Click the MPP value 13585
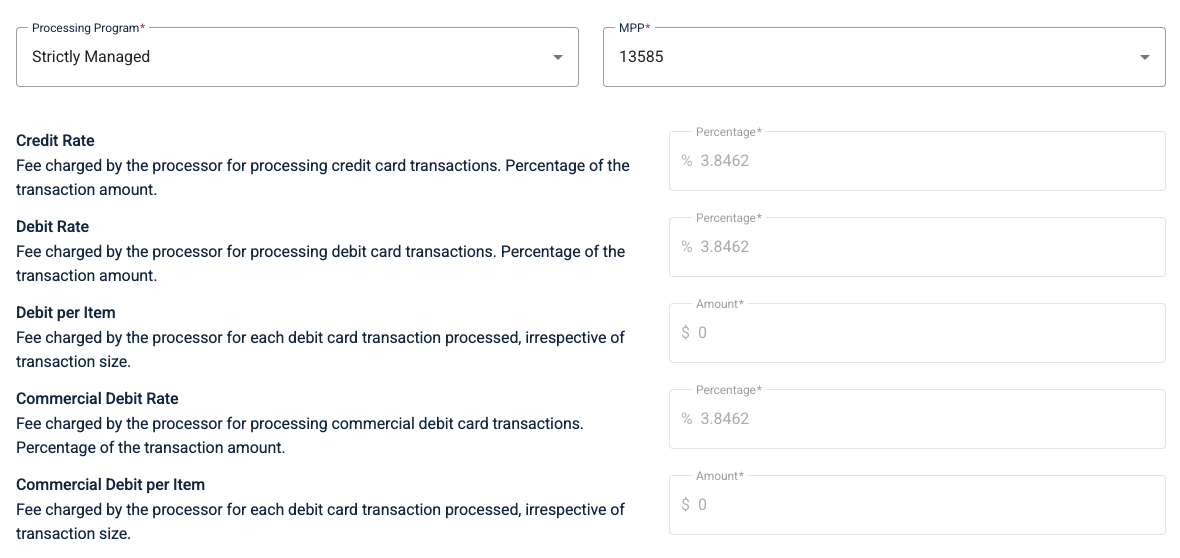The image size is (1180, 558). click(x=641, y=56)
